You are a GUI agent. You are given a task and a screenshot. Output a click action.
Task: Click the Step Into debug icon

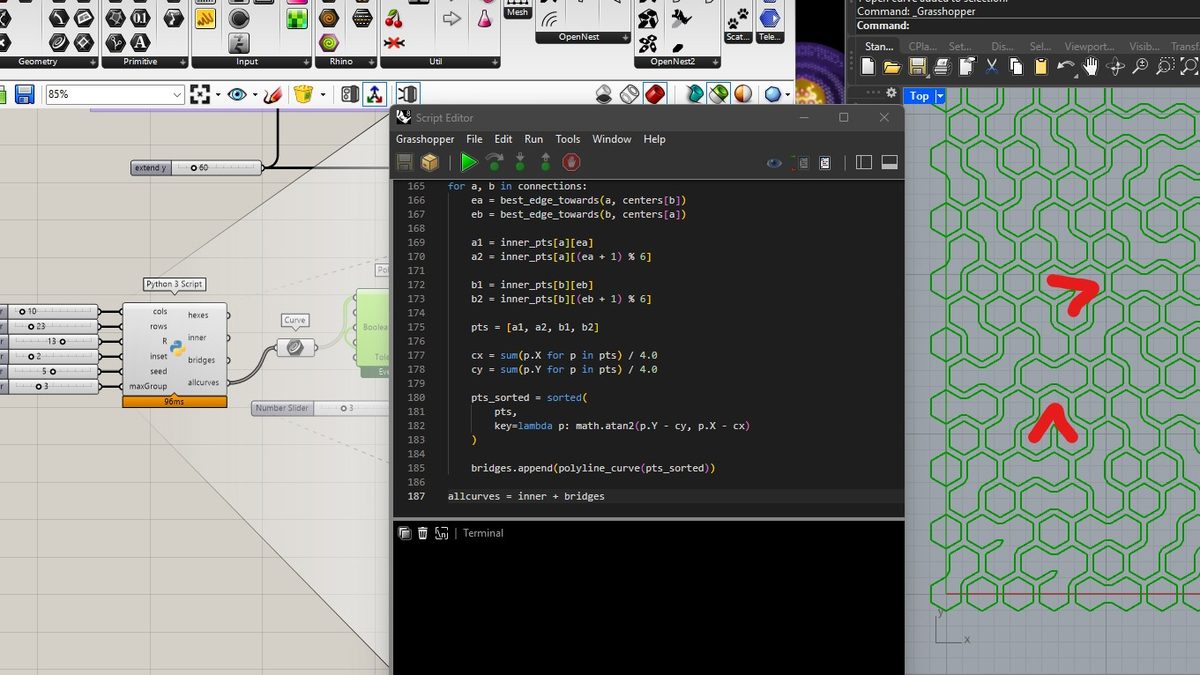pos(520,162)
